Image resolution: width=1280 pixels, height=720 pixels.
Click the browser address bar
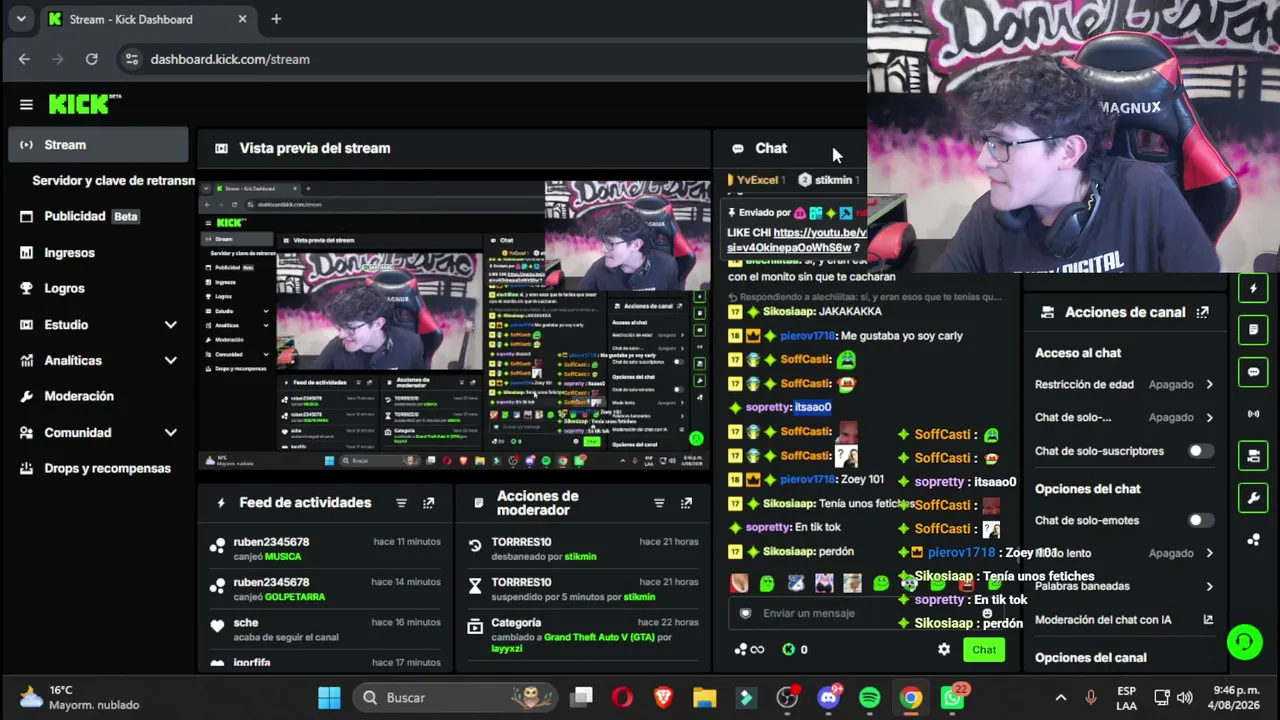(x=490, y=59)
